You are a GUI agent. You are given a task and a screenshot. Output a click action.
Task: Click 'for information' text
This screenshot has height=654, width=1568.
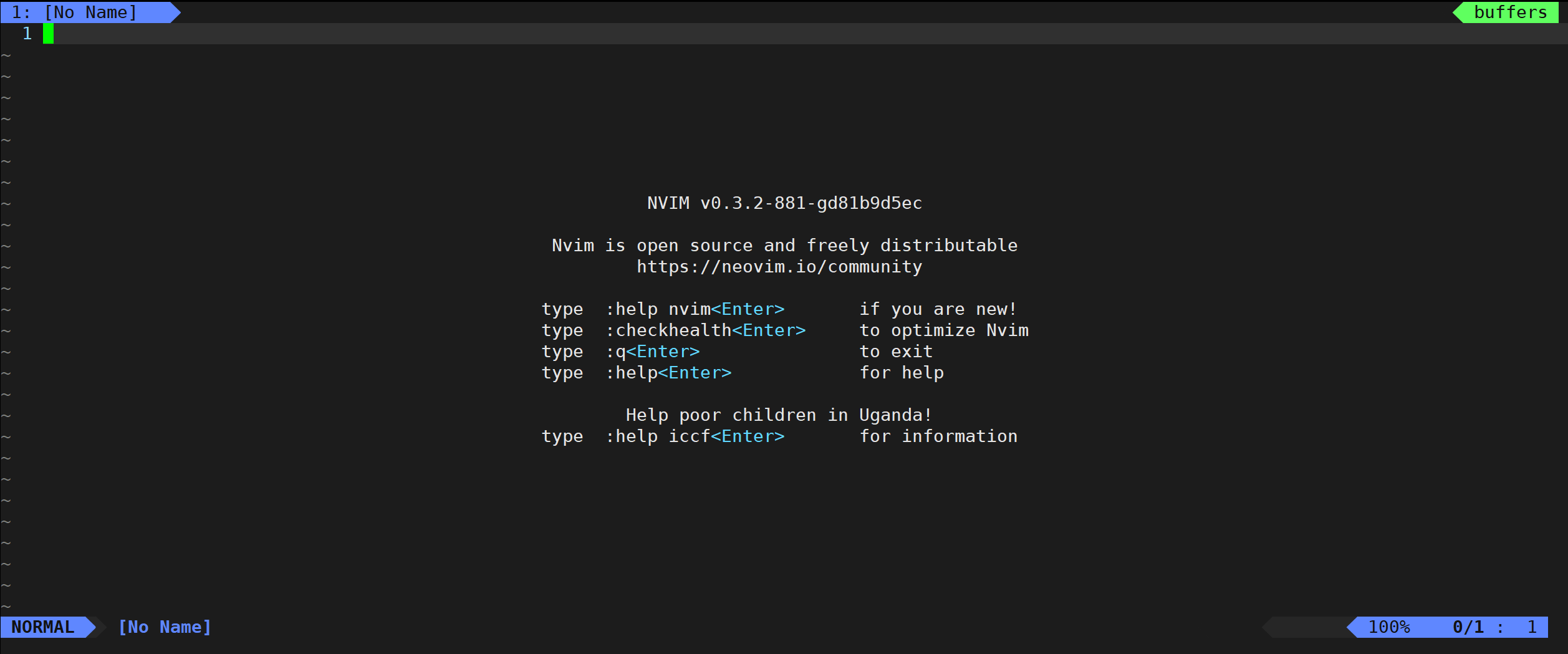click(938, 436)
